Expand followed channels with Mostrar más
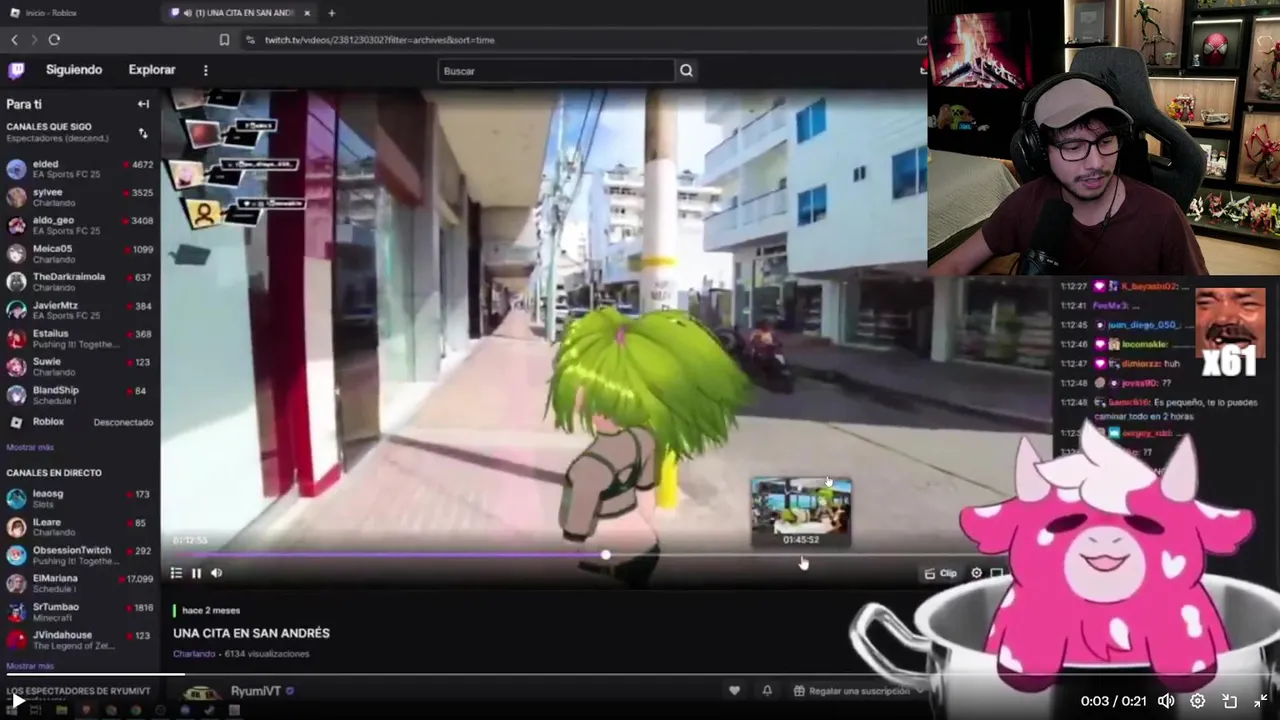The width and height of the screenshot is (1280, 720). tap(30, 447)
